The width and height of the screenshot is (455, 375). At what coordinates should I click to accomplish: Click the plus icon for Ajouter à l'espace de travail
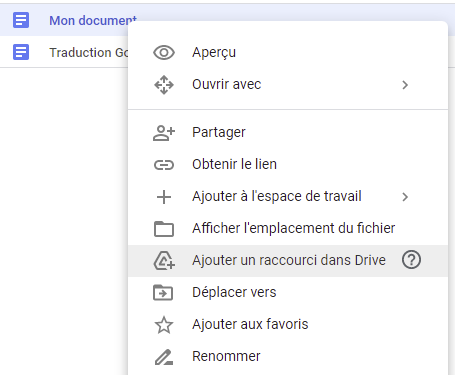pyautogui.click(x=164, y=197)
